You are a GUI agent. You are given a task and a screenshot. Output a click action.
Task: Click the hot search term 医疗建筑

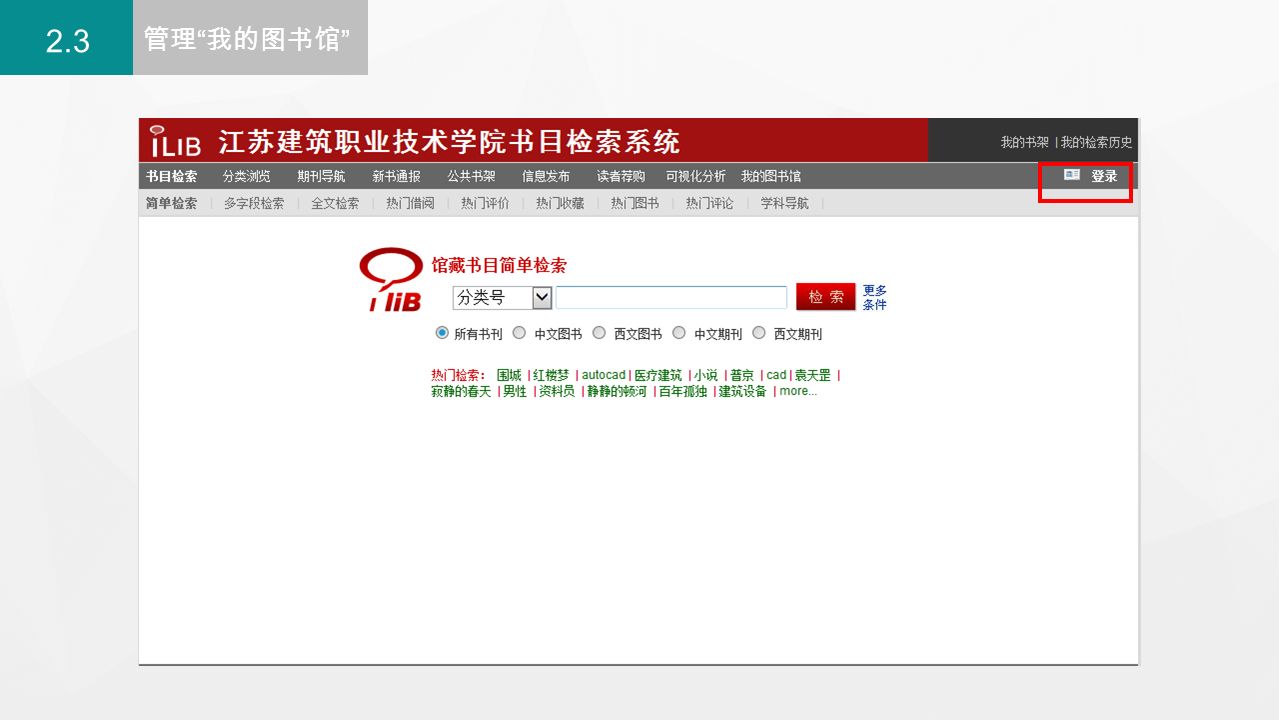pos(658,376)
